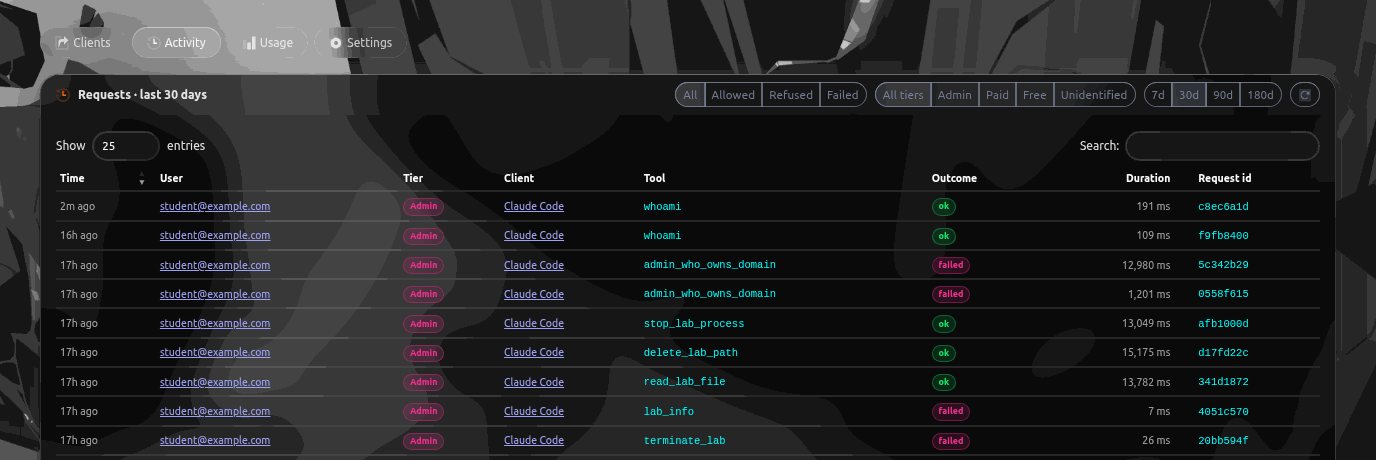Sort by the Duration column header
Image resolution: width=1376 pixels, height=460 pixels.
coord(1147,178)
